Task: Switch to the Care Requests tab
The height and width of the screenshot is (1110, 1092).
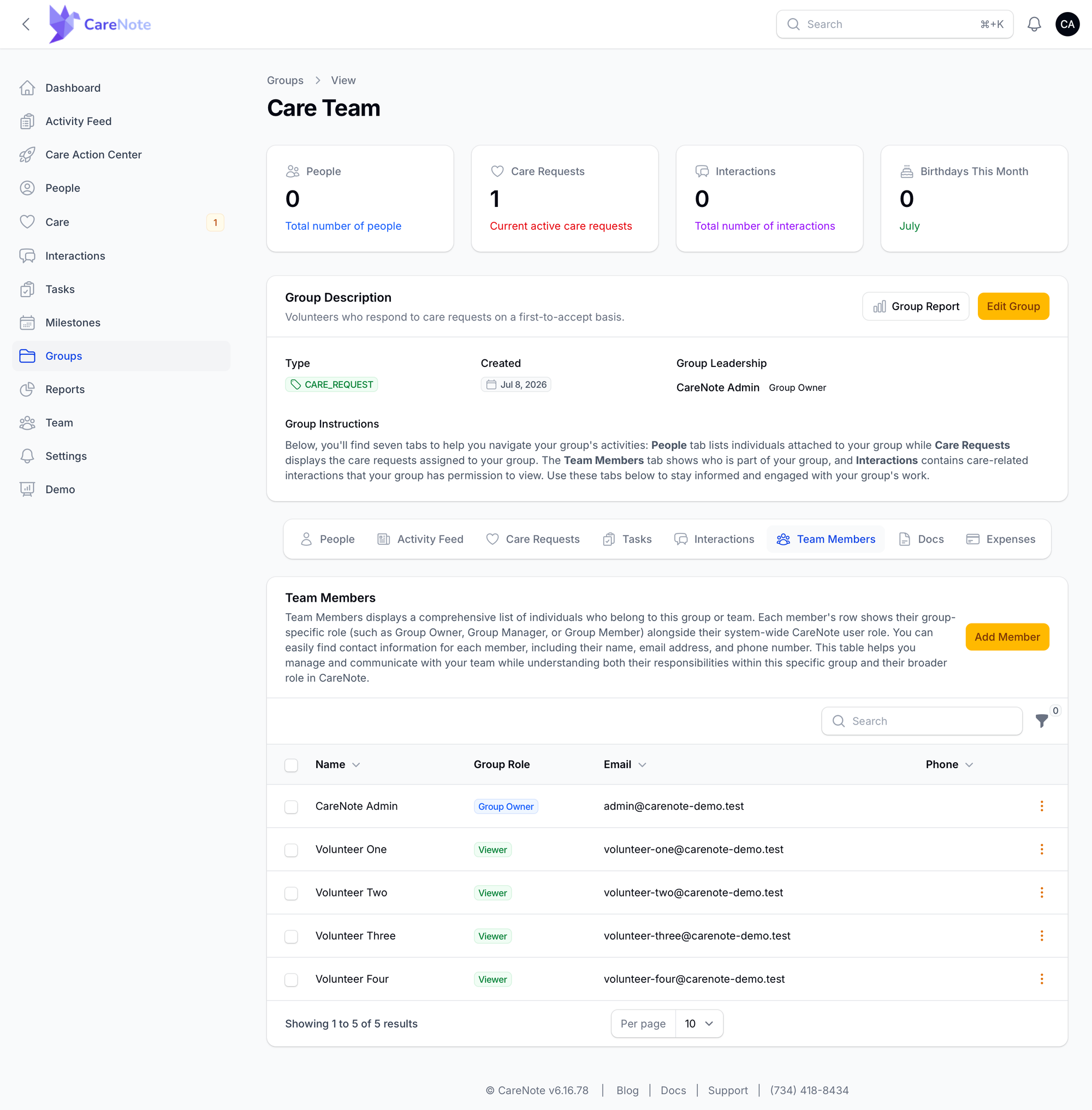Action: (x=533, y=539)
